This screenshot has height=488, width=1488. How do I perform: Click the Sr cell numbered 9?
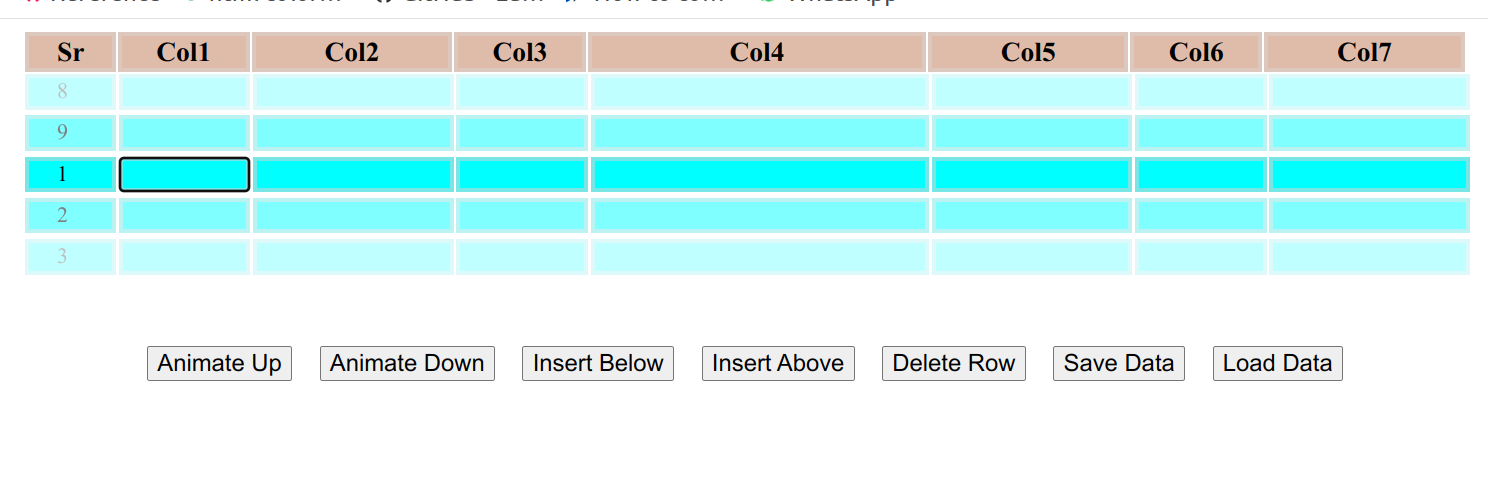coord(62,133)
